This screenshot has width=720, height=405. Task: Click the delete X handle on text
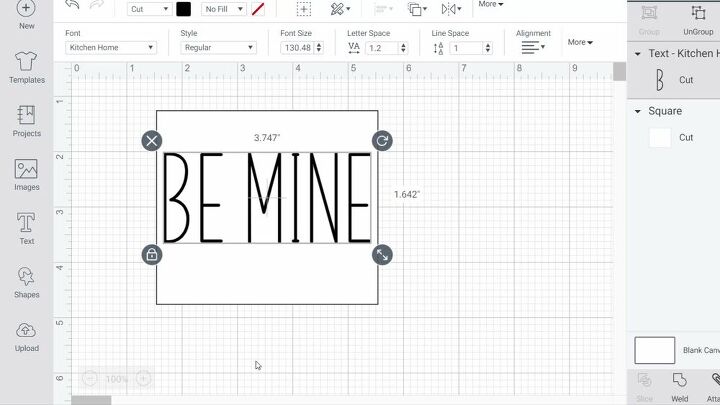(x=151, y=141)
